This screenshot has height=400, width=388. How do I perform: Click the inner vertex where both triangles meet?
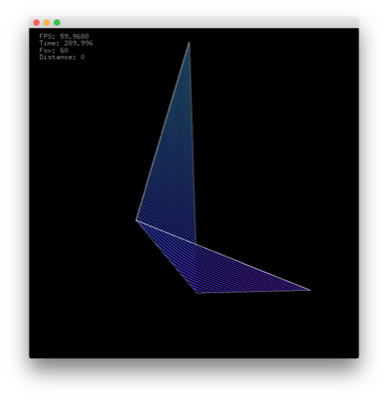tap(196, 244)
